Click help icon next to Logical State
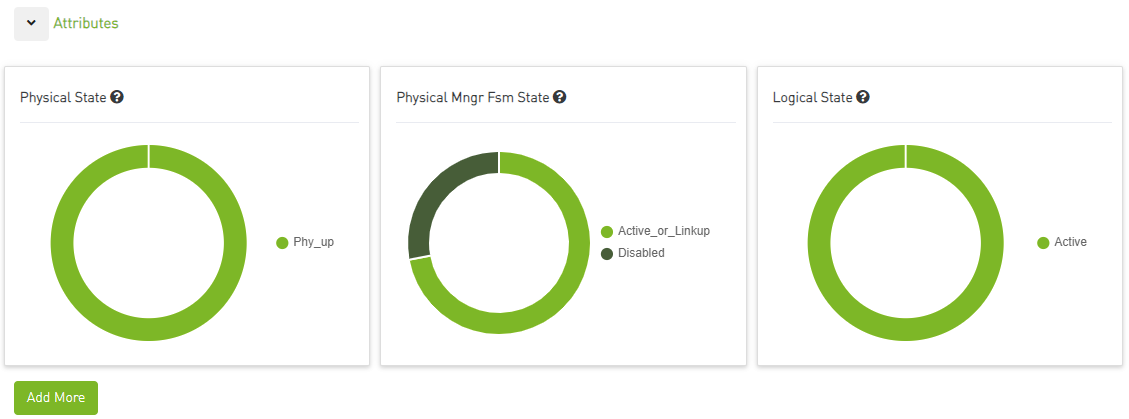This screenshot has height=419, width=1129. coord(863,98)
